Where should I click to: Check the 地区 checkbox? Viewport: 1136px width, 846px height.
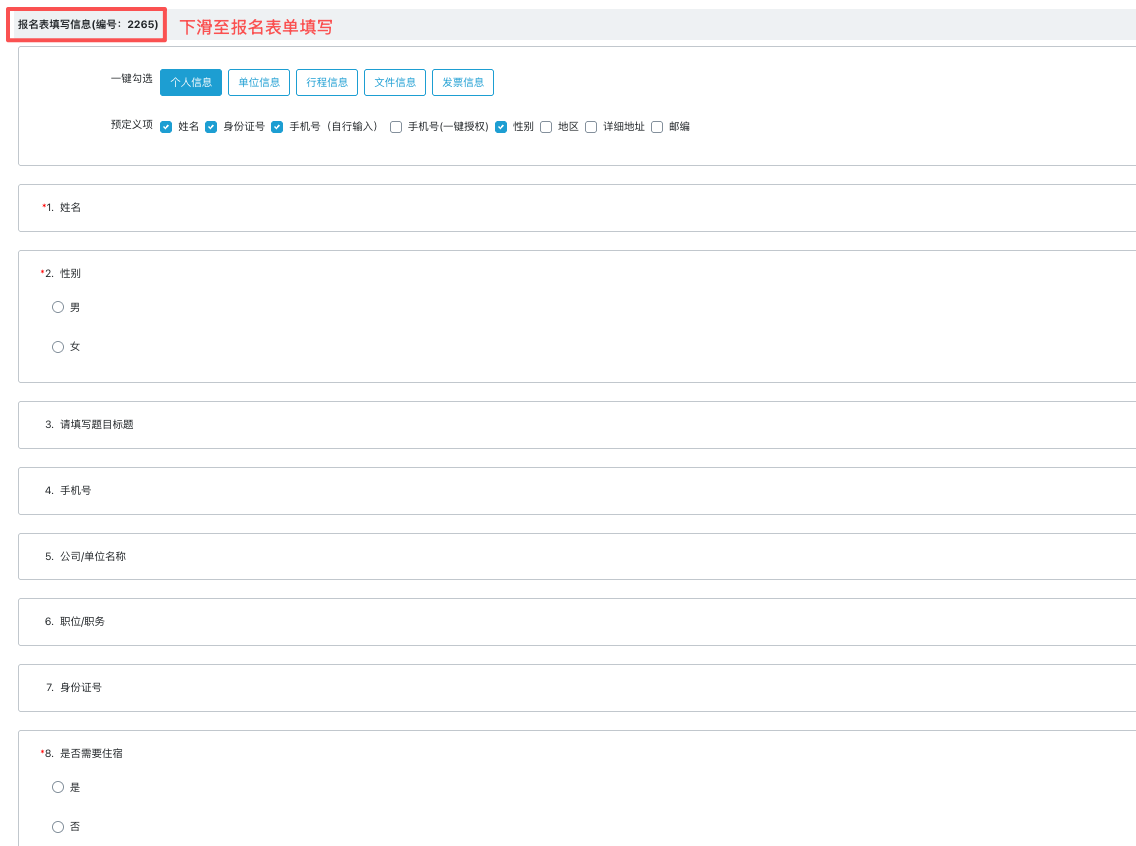coord(546,127)
